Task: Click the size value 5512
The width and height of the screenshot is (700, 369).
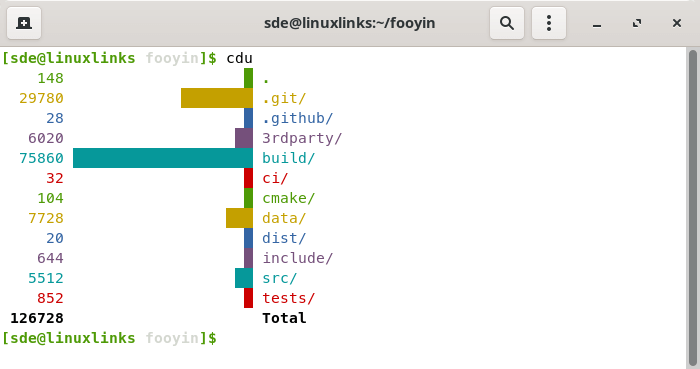Action: (x=46, y=278)
